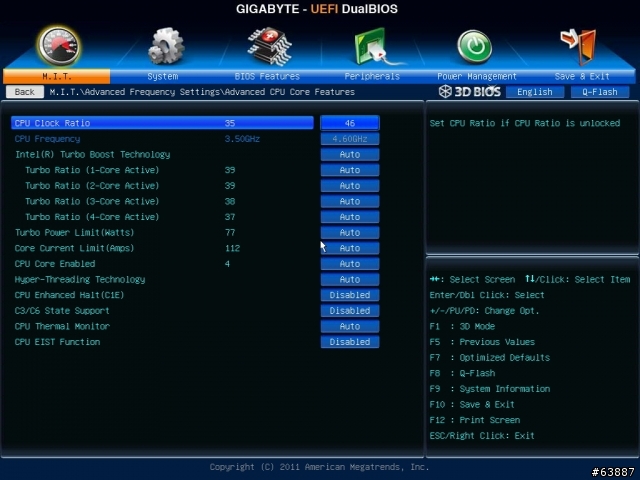Toggle CPU EIST Function Disabled setting
Screen dimensions: 640x480
click(350, 342)
